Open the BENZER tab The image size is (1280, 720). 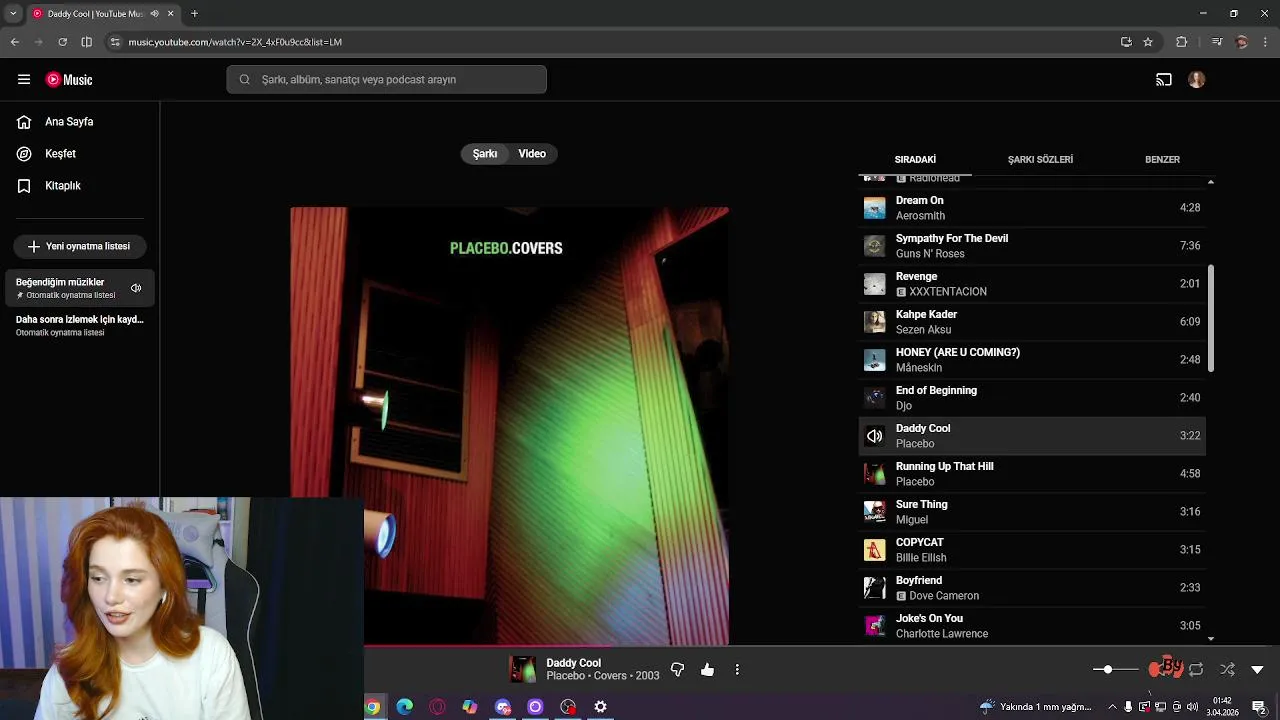1162,160
